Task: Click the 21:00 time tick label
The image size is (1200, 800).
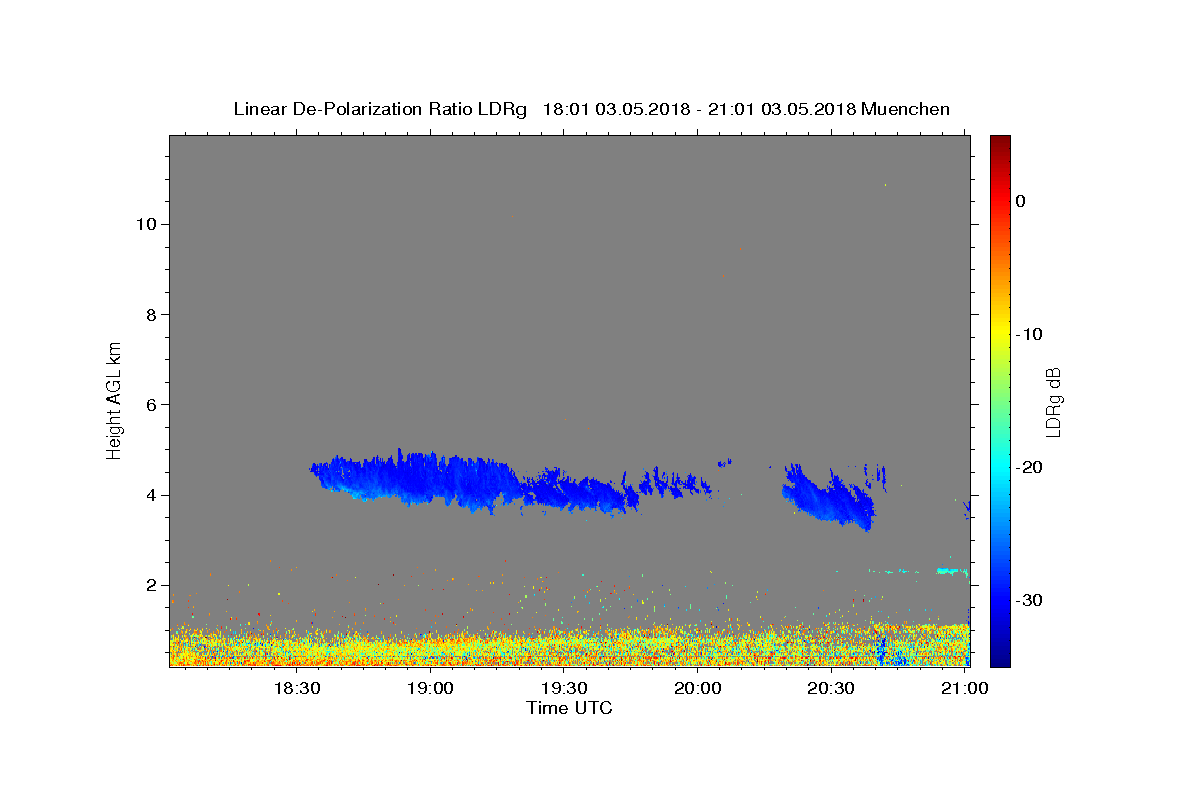Action: point(964,688)
